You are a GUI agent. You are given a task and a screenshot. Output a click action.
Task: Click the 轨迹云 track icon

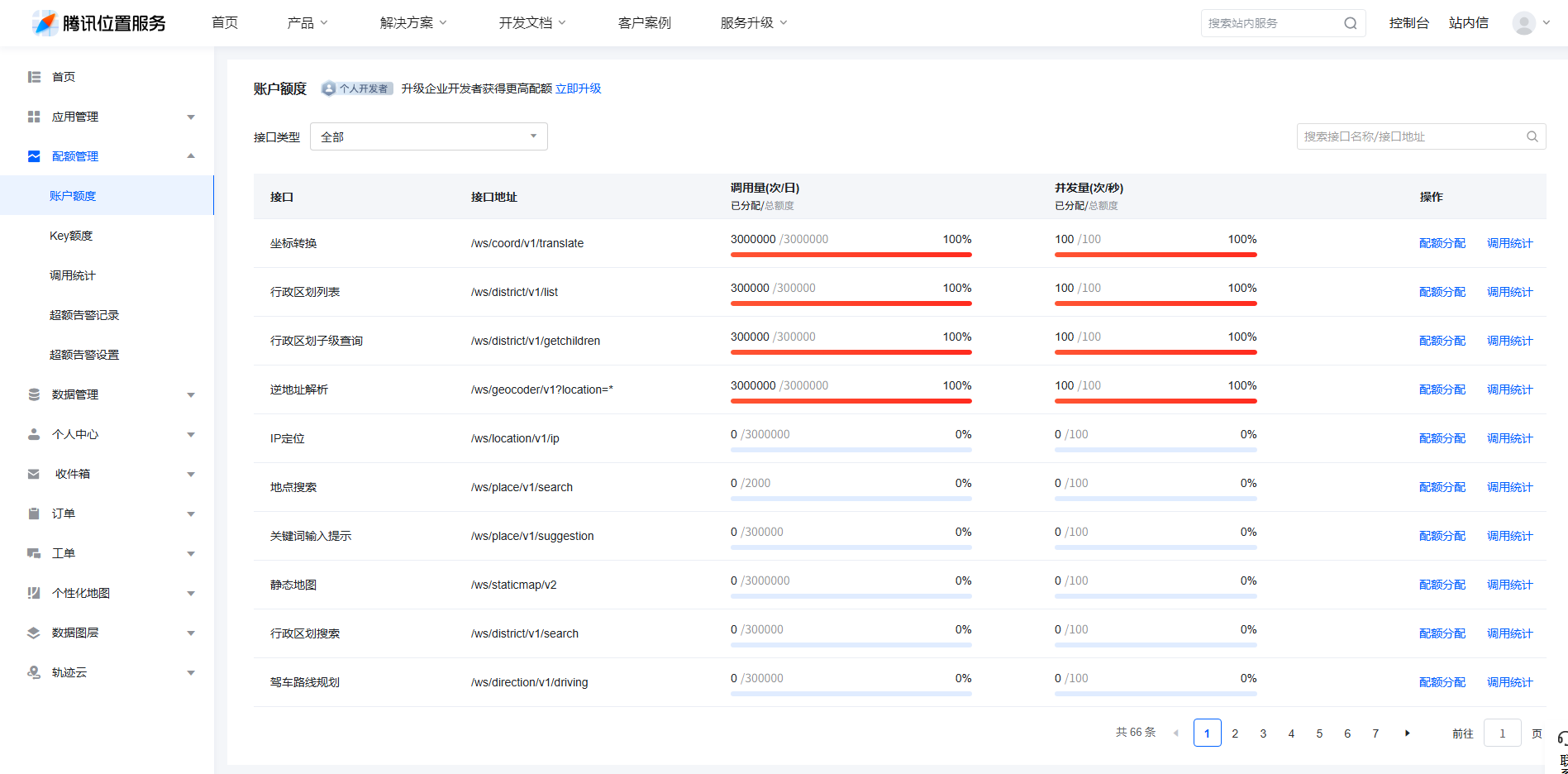click(34, 672)
